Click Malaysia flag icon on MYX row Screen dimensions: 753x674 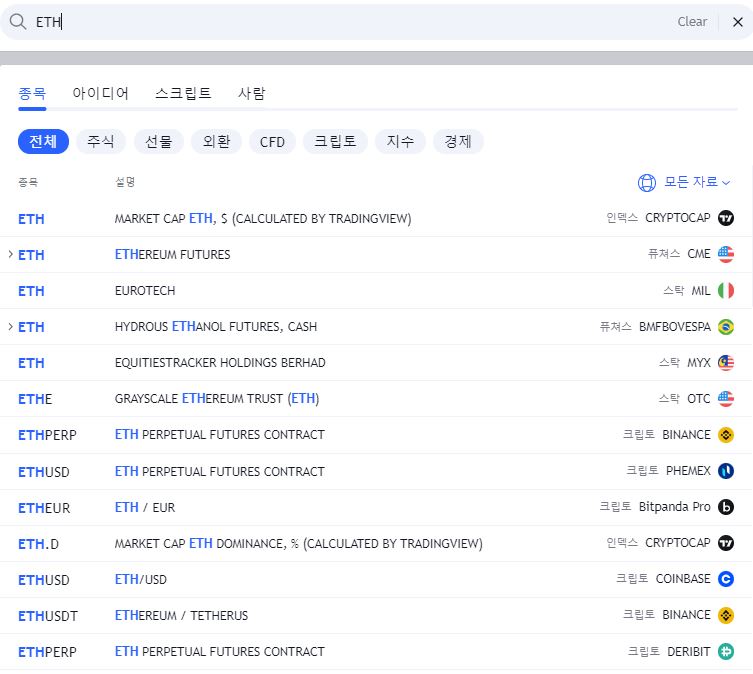point(726,363)
